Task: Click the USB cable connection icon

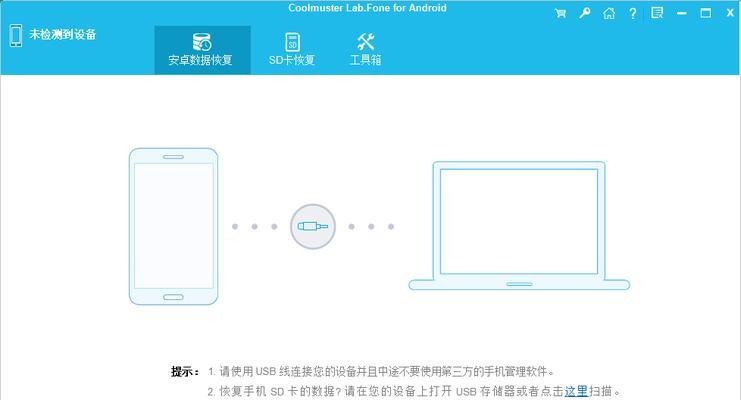Action: point(313,226)
